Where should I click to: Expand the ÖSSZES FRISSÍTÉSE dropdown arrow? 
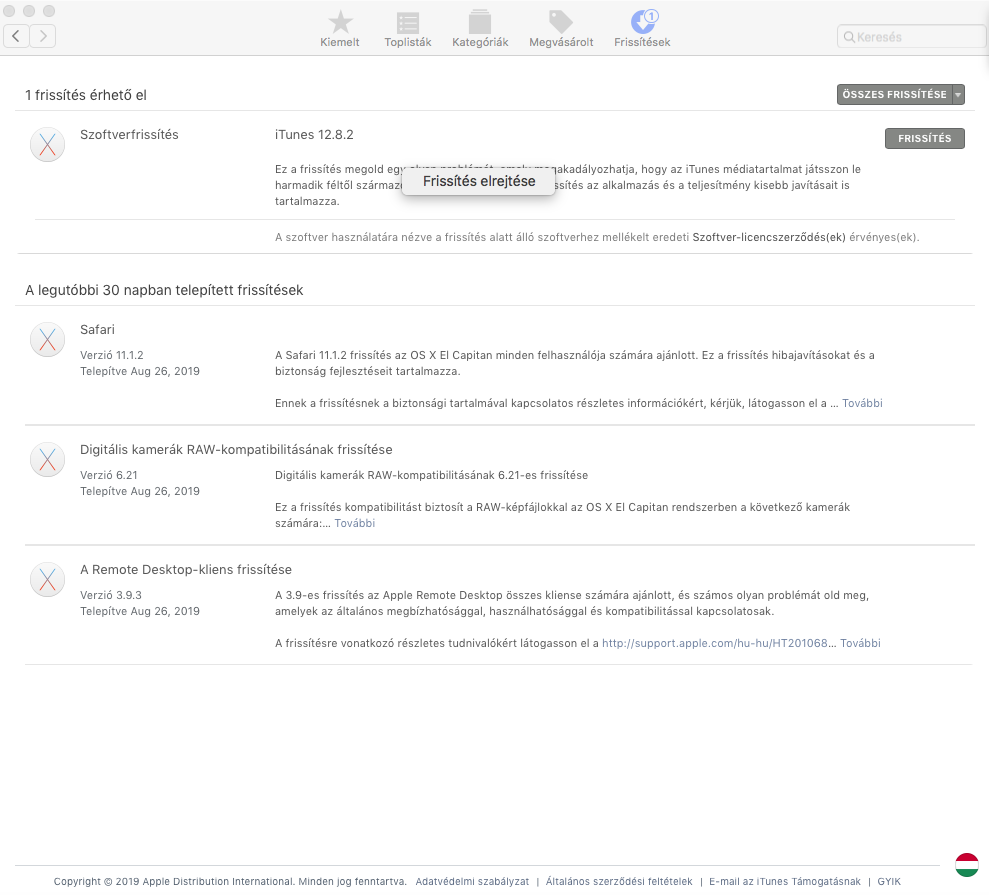[958, 95]
